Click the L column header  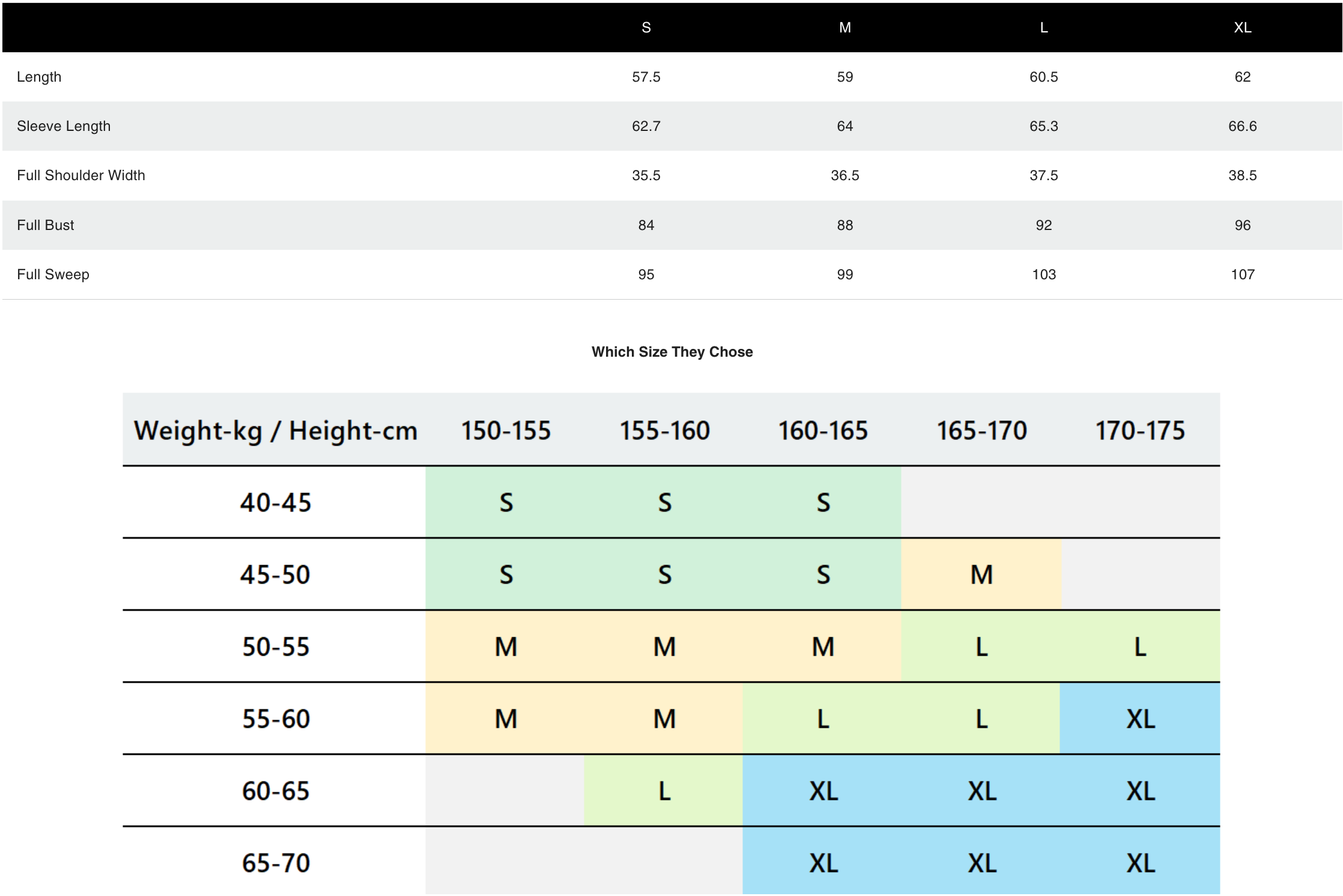coord(1043,28)
